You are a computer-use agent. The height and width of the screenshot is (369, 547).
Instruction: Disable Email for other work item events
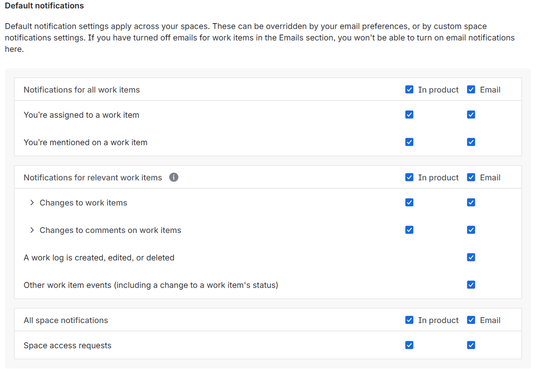tap(471, 285)
